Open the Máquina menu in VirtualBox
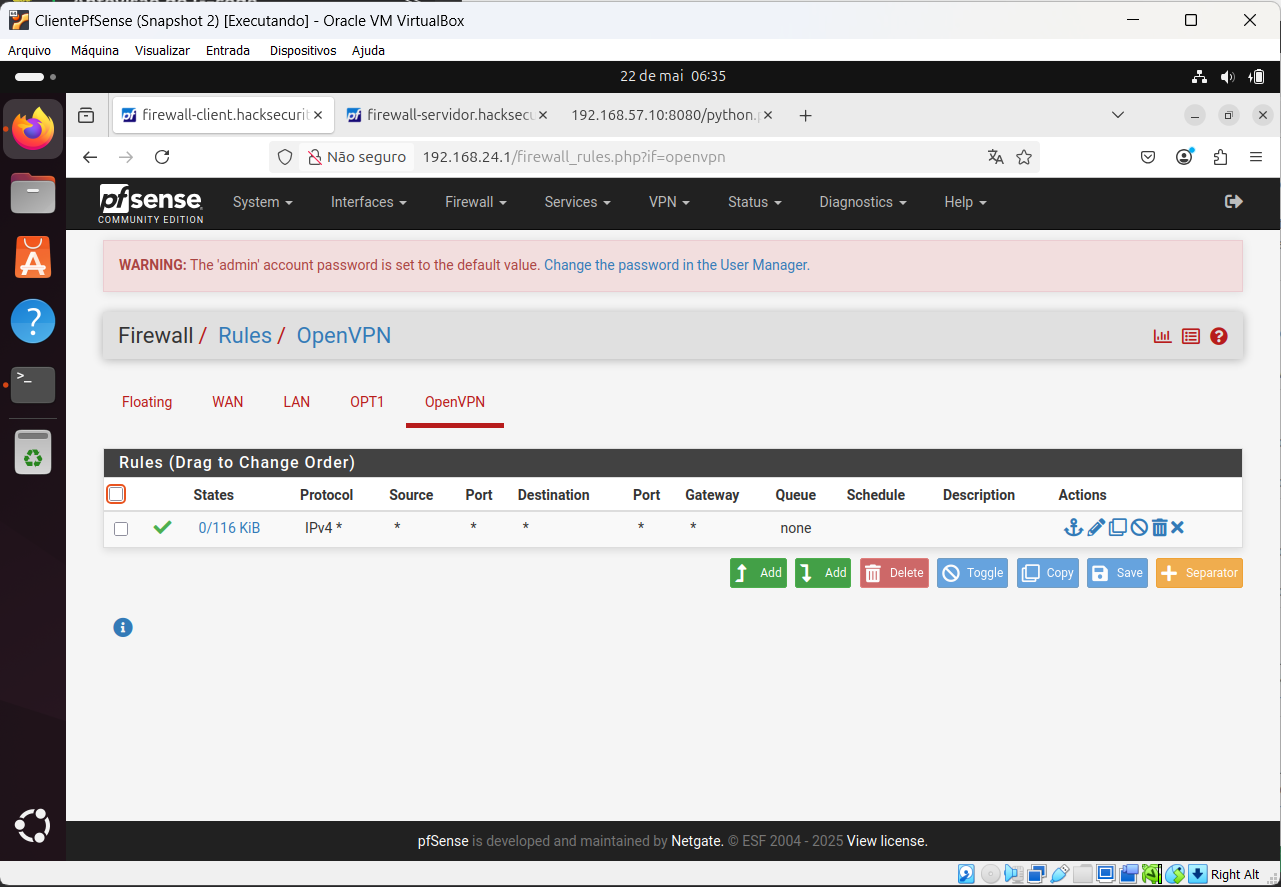Image resolution: width=1281 pixels, height=887 pixels. (x=95, y=50)
